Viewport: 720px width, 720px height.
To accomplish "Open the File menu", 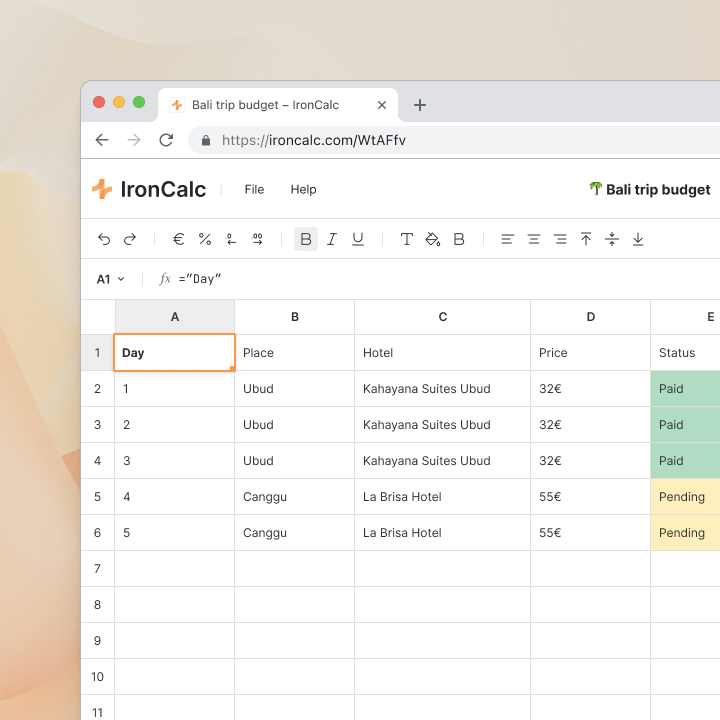I will coord(254,190).
